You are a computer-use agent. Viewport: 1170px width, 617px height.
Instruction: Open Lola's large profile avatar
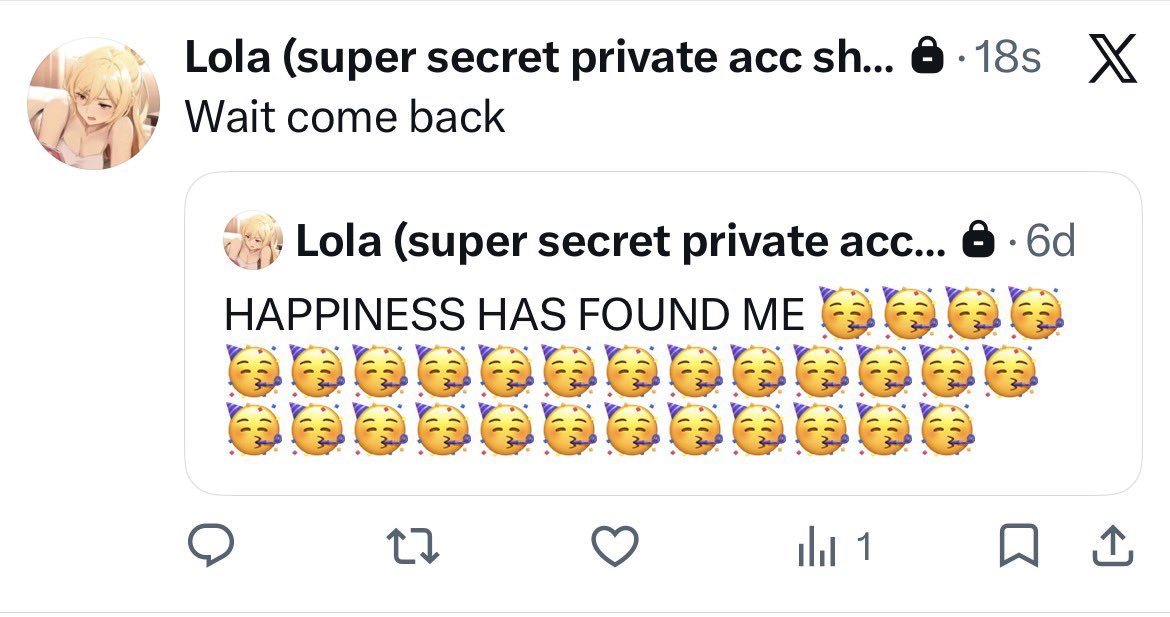[93, 104]
